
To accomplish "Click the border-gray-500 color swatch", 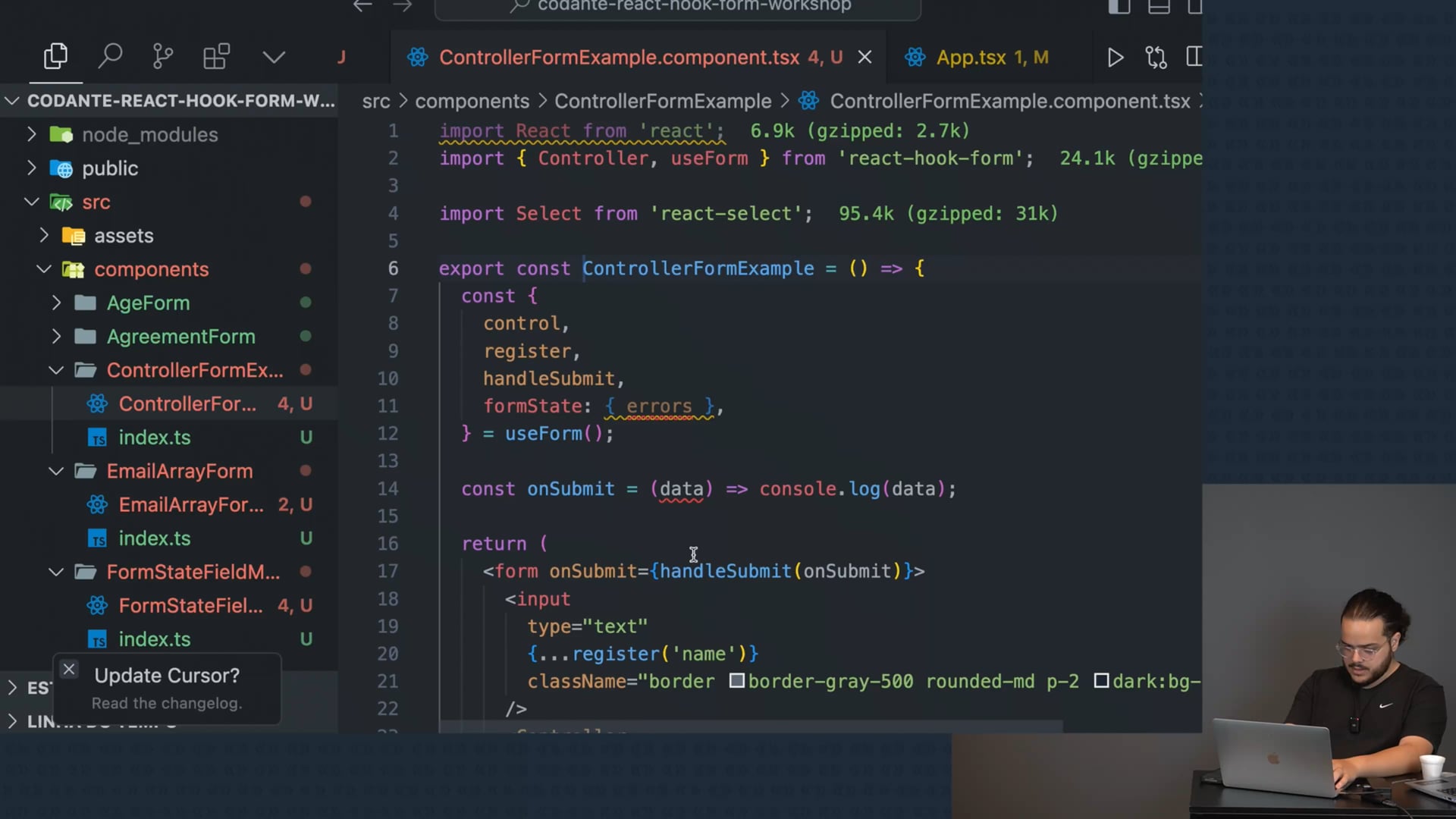I will point(736,681).
